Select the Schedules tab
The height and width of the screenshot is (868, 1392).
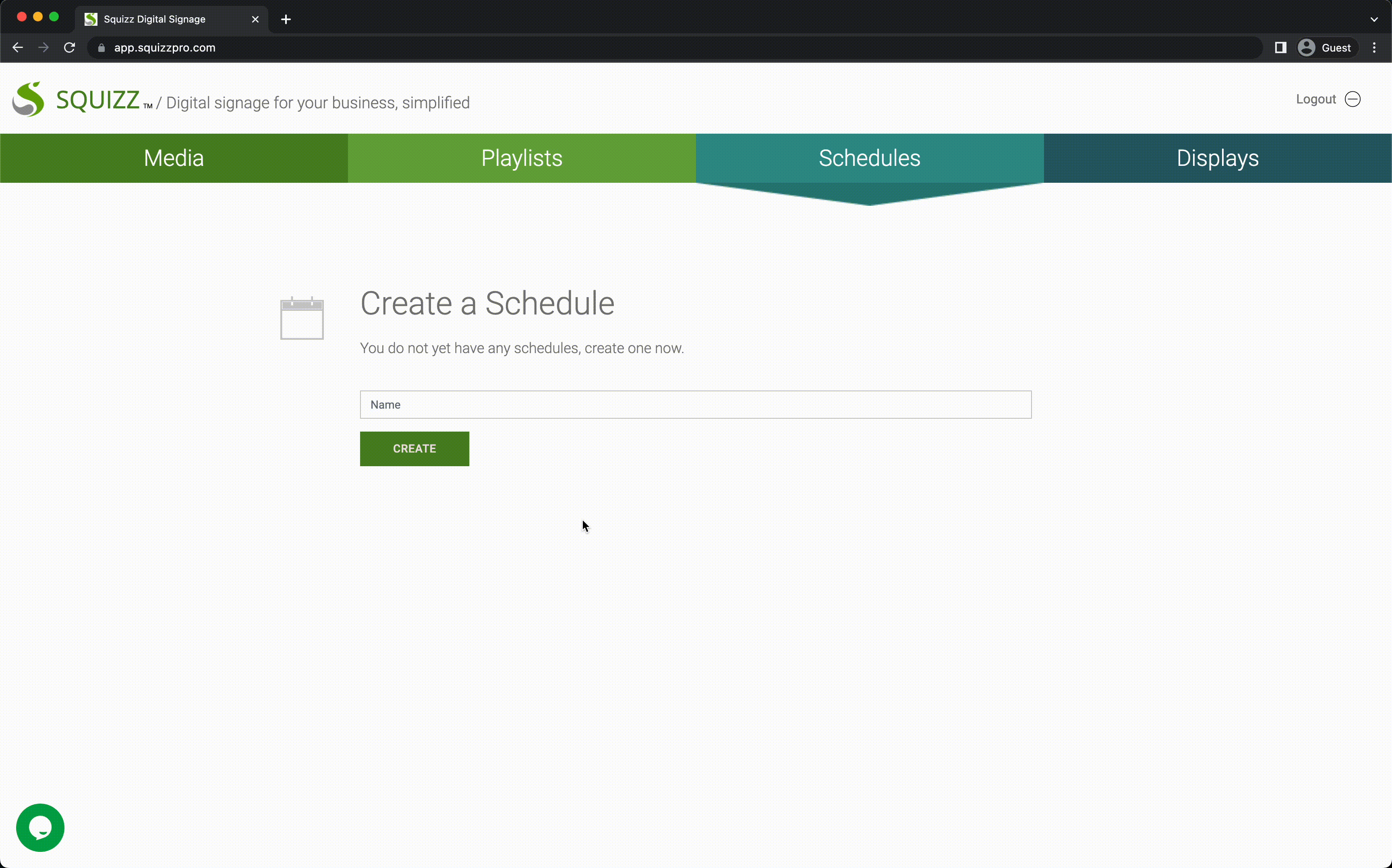[x=870, y=158]
